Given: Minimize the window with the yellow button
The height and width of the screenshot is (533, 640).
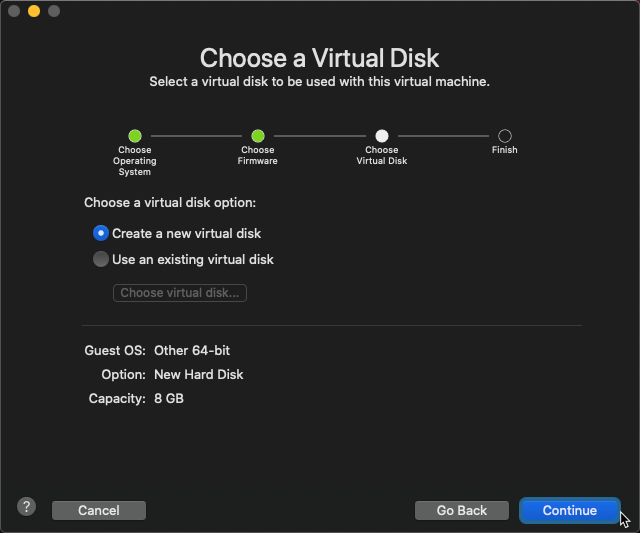Looking at the screenshot, I should click(x=34, y=11).
